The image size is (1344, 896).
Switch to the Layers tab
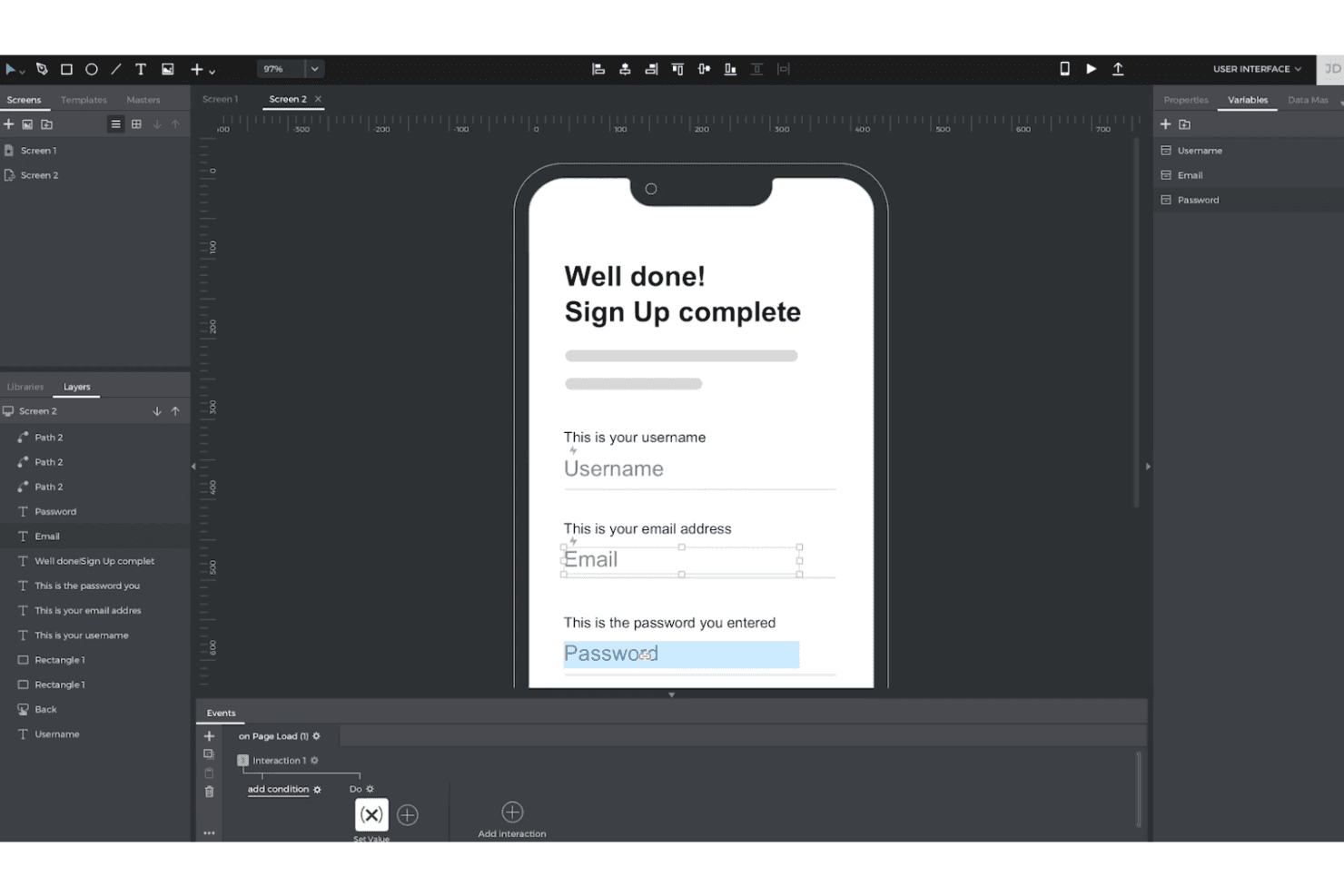[76, 387]
